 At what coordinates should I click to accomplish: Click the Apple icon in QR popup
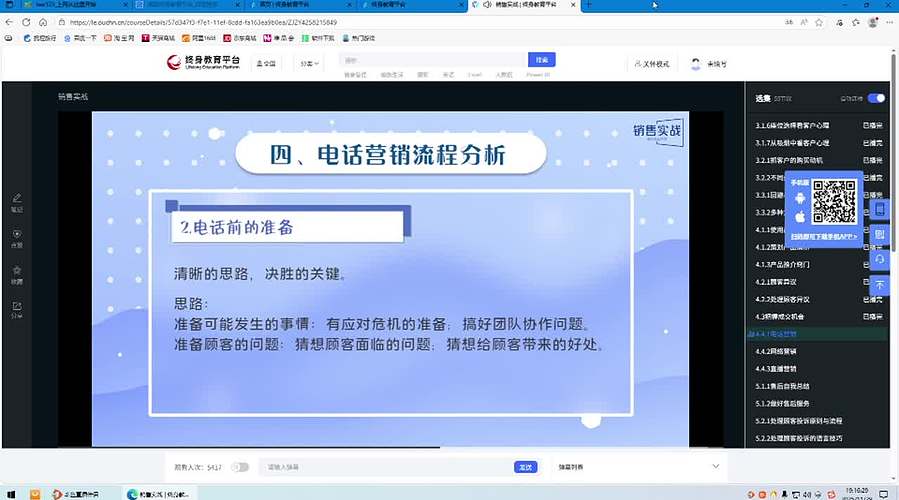coord(800,217)
